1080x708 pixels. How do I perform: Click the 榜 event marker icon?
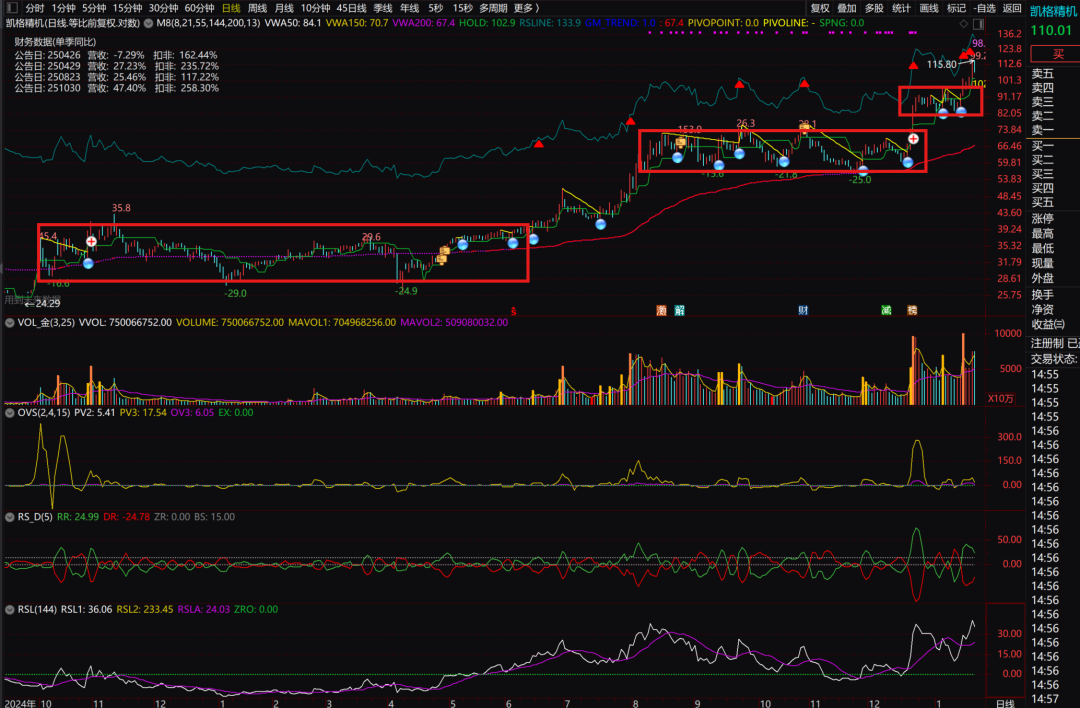click(x=912, y=311)
